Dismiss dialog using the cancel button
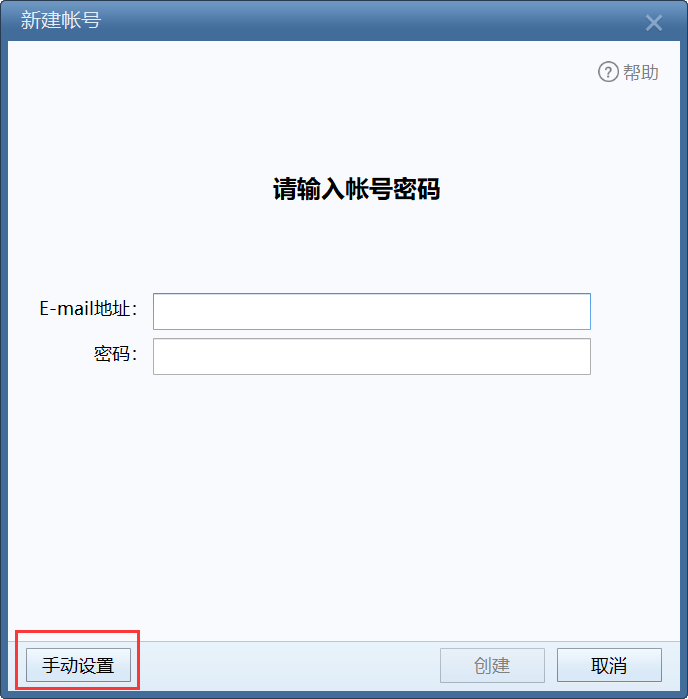The height and width of the screenshot is (699, 688). (x=609, y=665)
